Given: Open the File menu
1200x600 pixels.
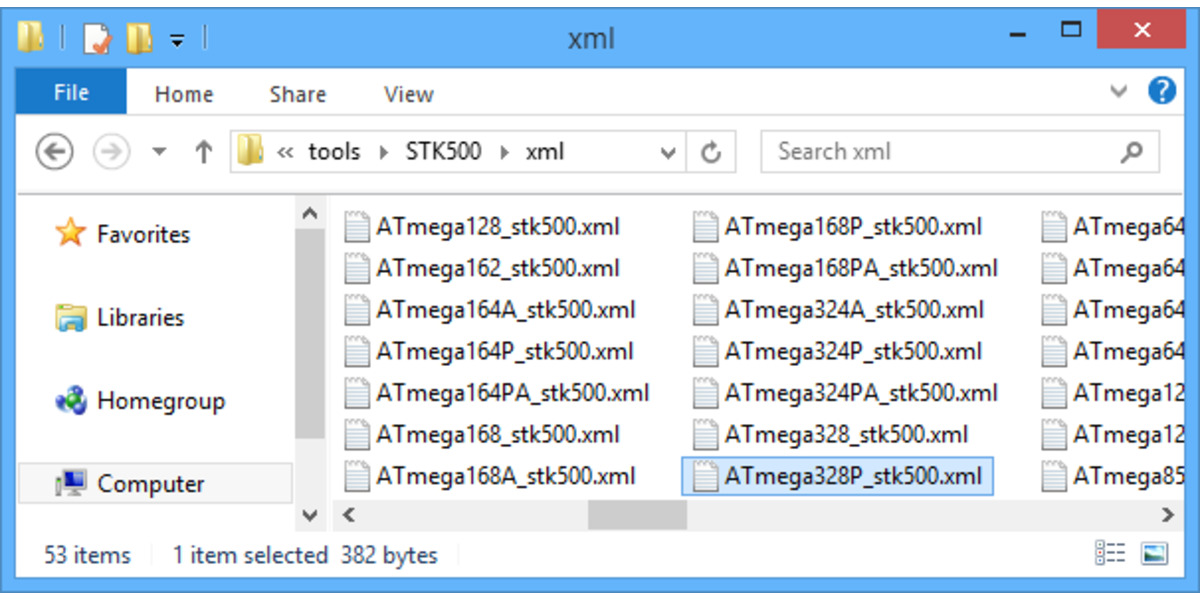Looking at the screenshot, I should click(x=70, y=92).
